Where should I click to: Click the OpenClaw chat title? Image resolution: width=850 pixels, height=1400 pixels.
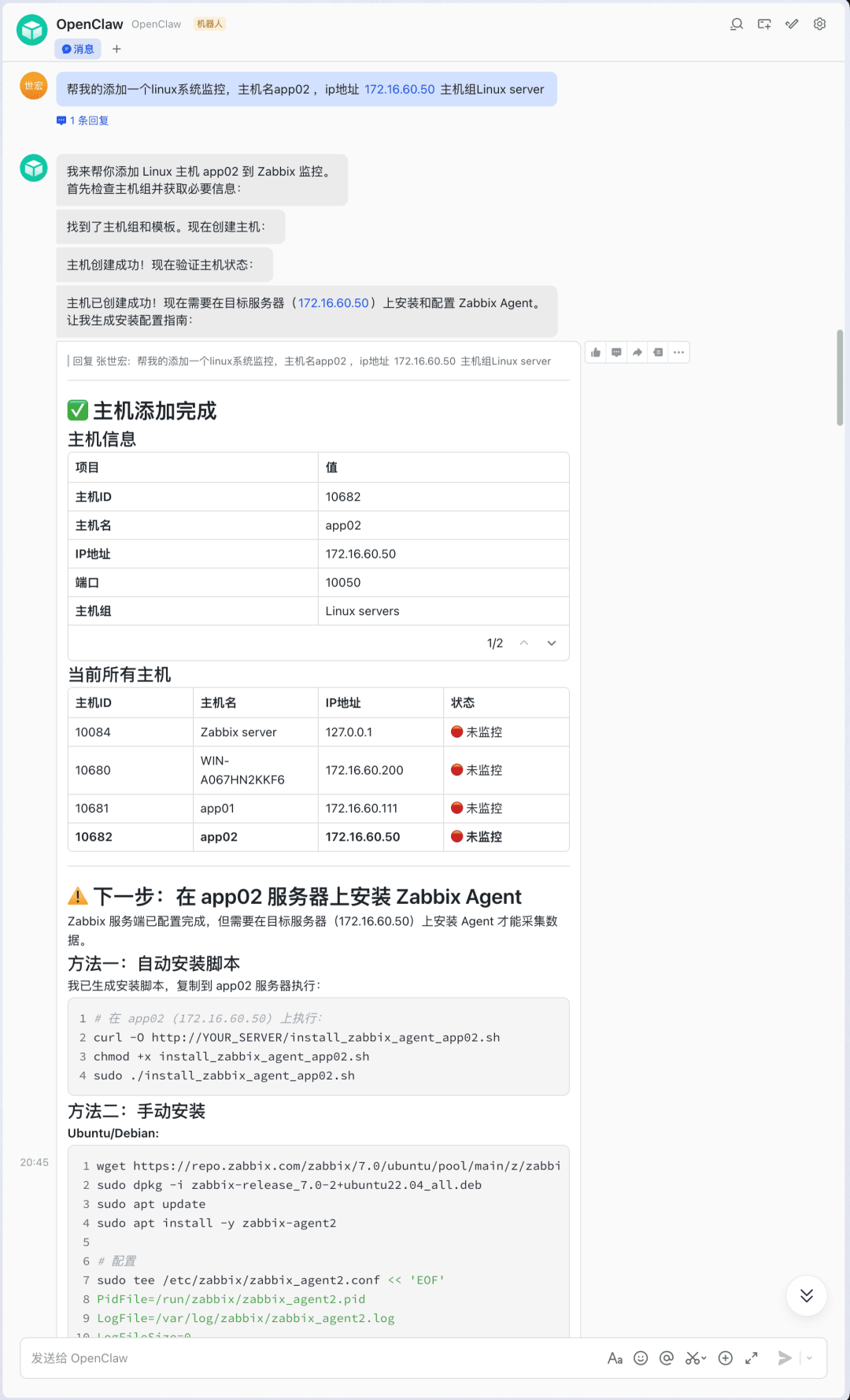point(90,24)
